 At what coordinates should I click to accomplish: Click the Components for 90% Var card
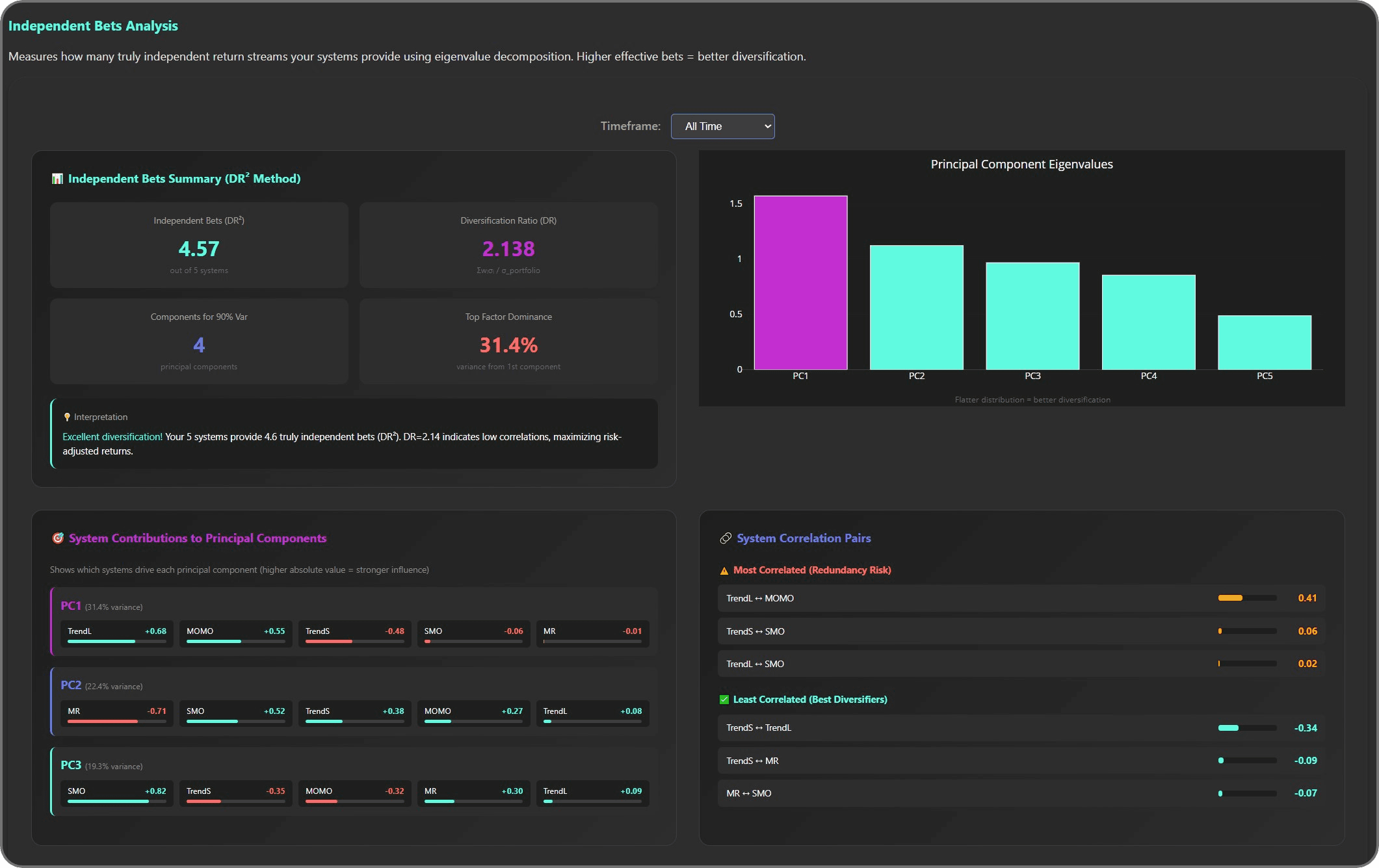(199, 341)
